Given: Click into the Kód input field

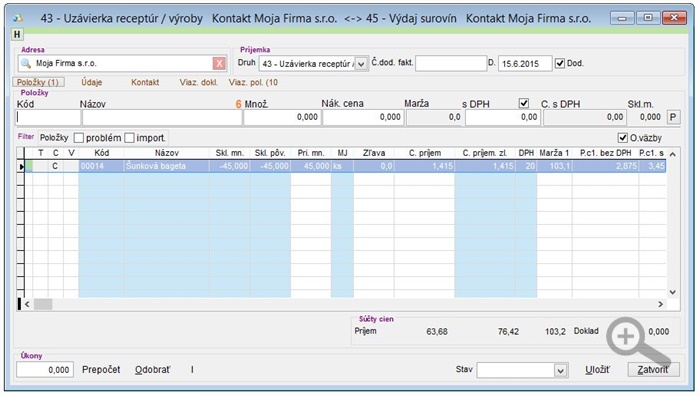Looking at the screenshot, I should tap(48, 117).
